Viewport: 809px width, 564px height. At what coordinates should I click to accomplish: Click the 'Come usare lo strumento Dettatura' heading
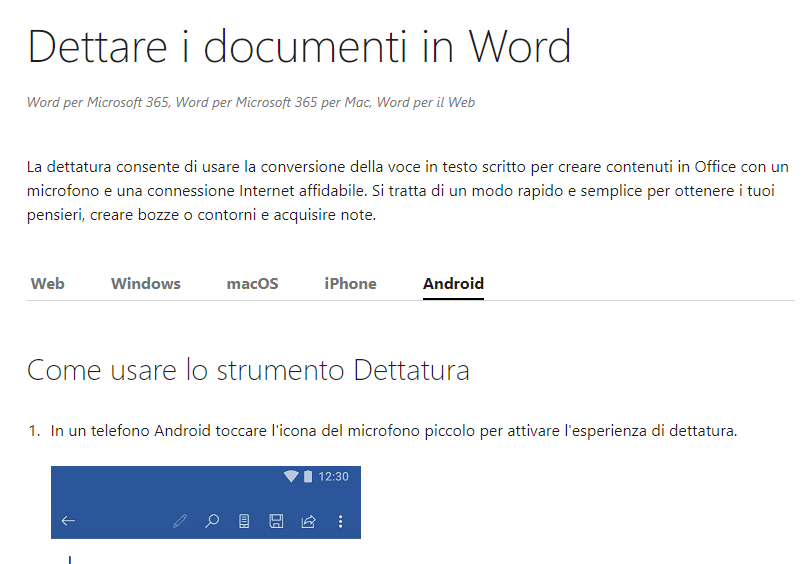[x=248, y=370]
